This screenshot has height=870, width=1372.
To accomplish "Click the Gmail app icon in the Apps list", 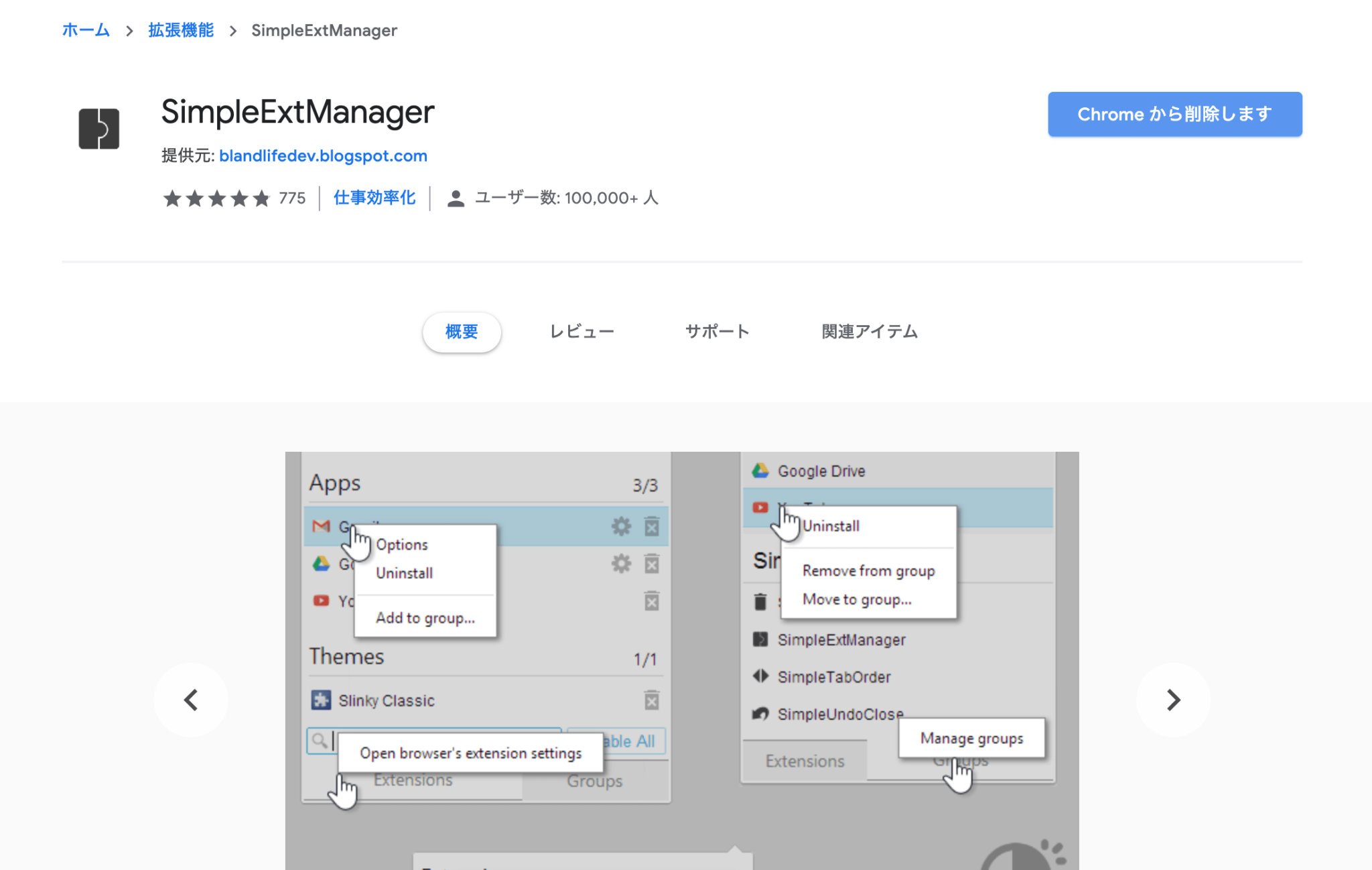I will [x=321, y=527].
